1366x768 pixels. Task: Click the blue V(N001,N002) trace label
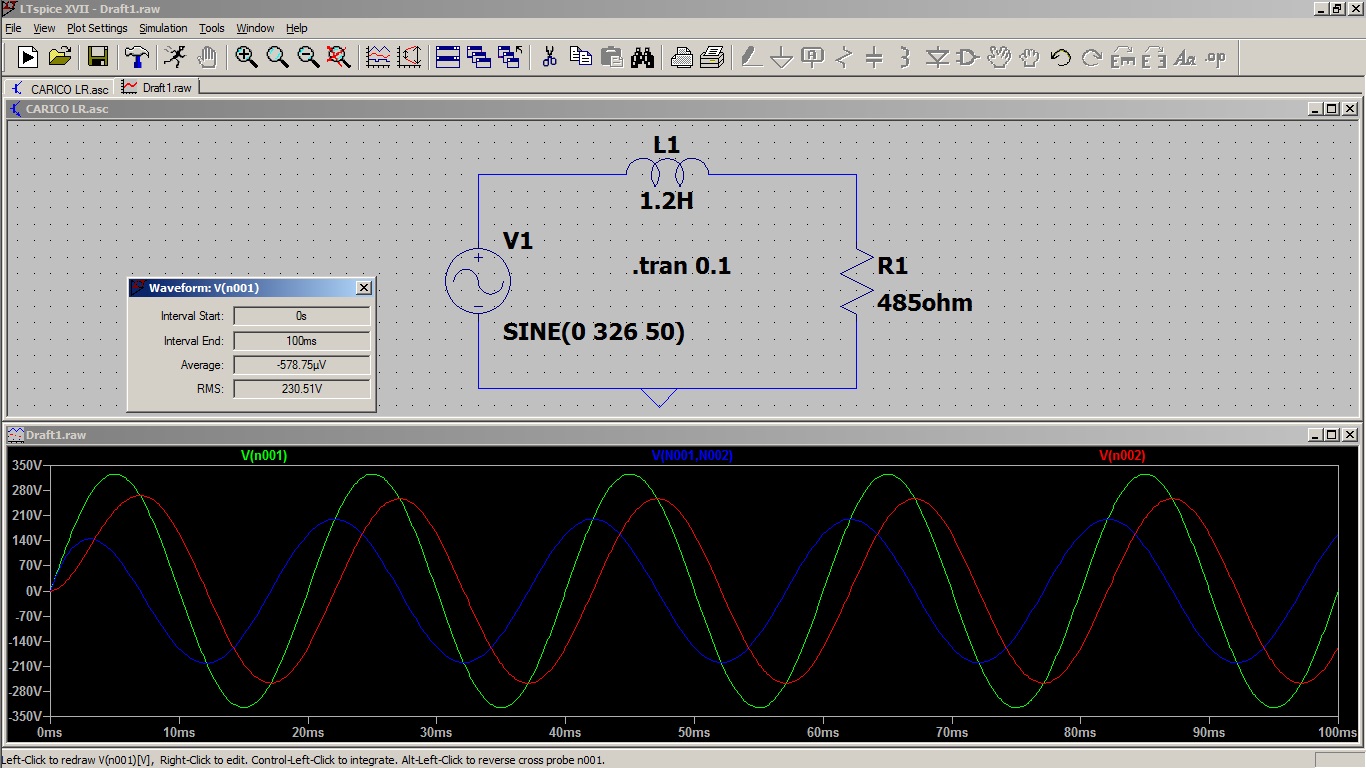point(692,456)
